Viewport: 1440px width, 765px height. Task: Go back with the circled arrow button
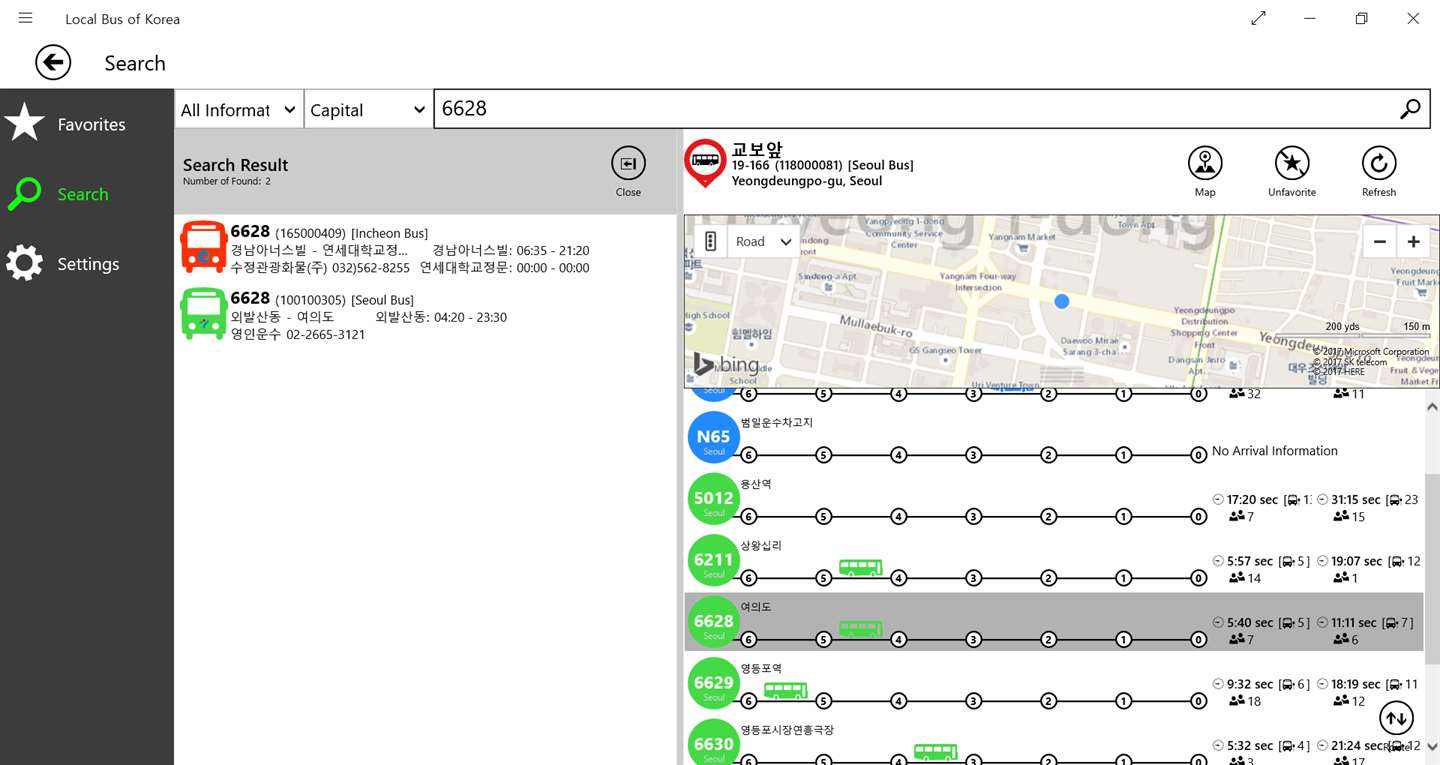click(53, 63)
